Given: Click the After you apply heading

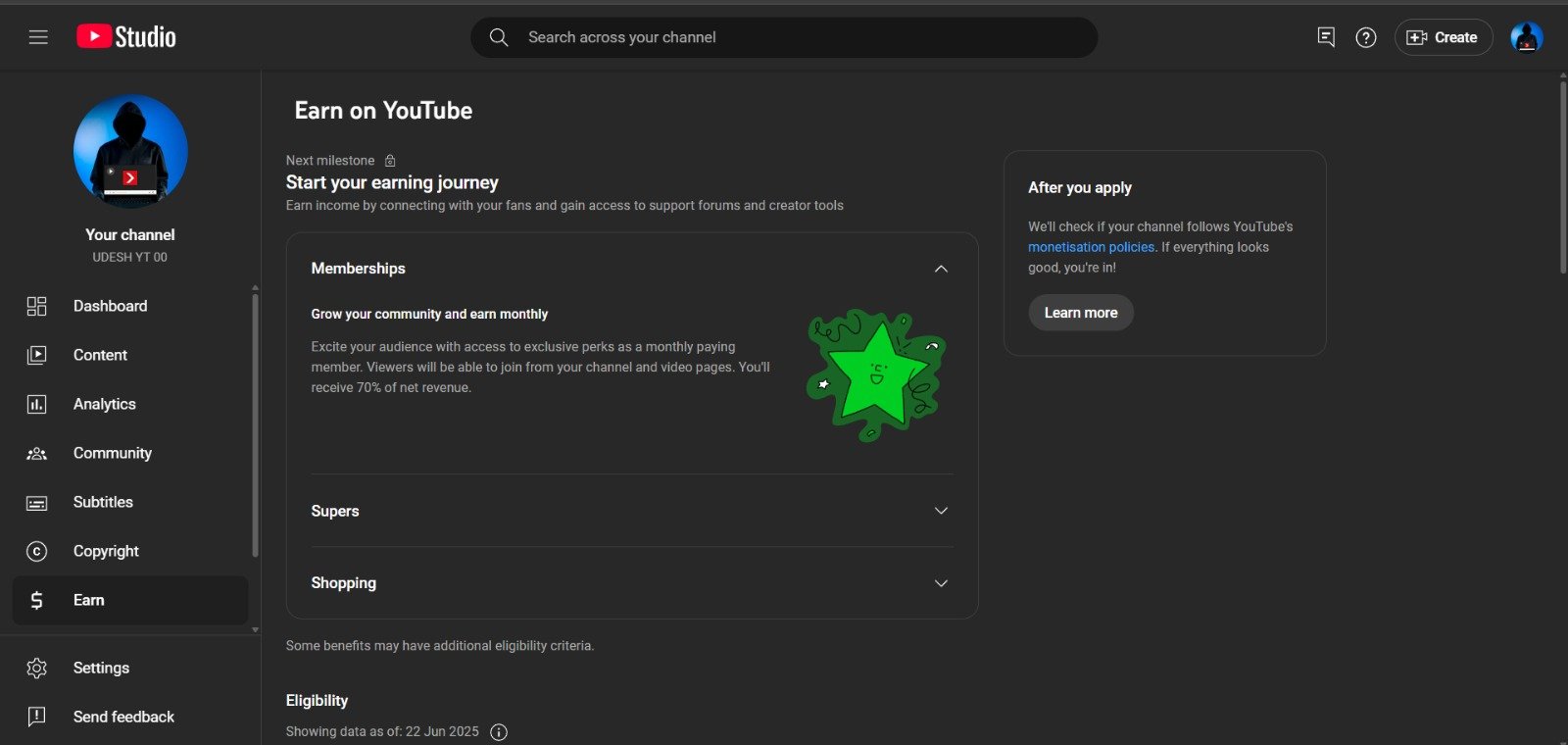Looking at the screenshot, I should [x=1079, y=187].
